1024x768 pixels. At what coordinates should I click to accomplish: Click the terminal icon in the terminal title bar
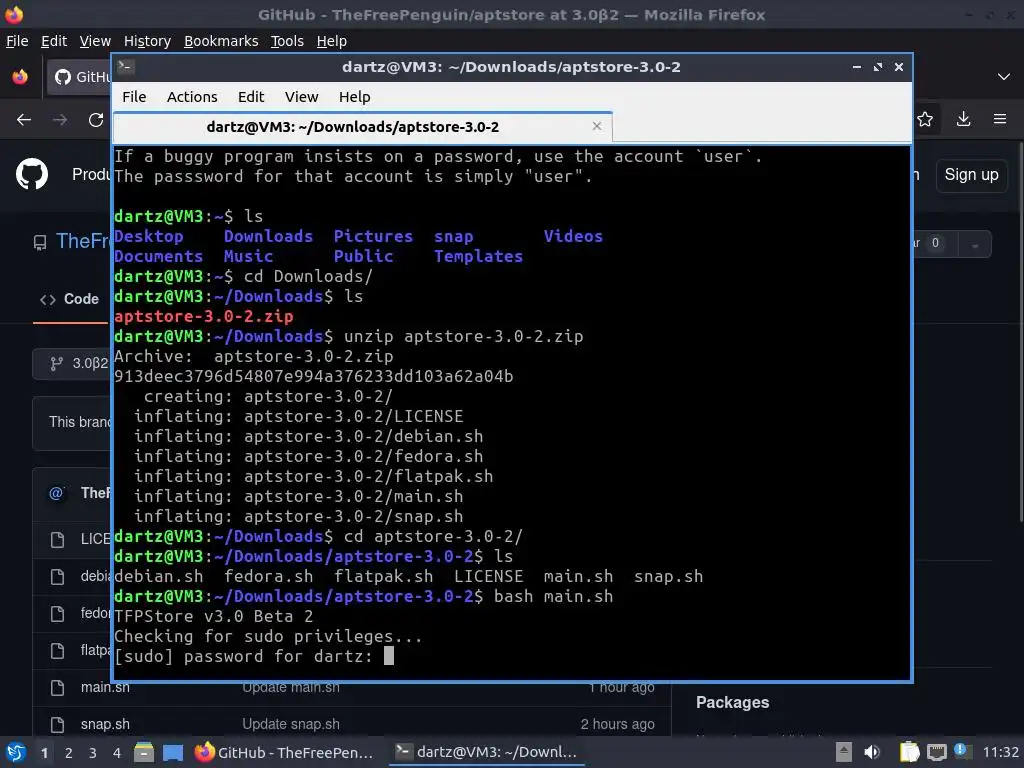pyautogui.click(x=126, y=67)
